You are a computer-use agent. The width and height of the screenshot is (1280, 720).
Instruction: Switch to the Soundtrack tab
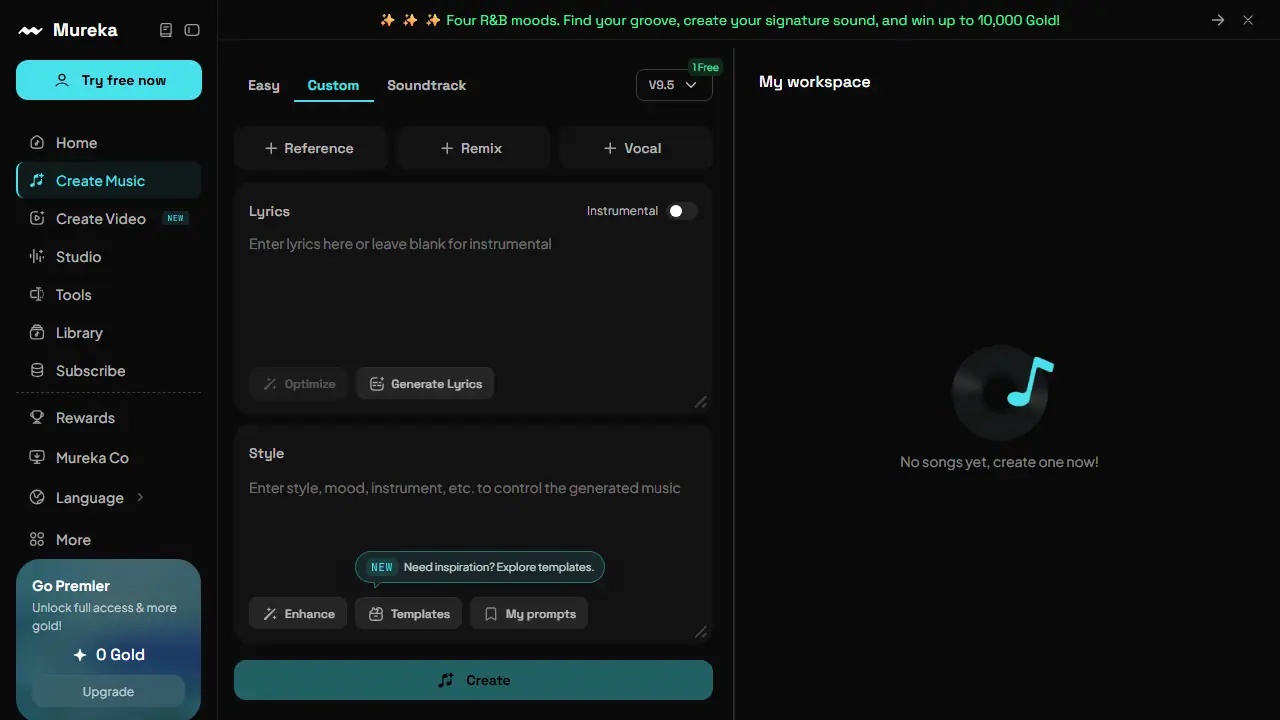(427, 85)
